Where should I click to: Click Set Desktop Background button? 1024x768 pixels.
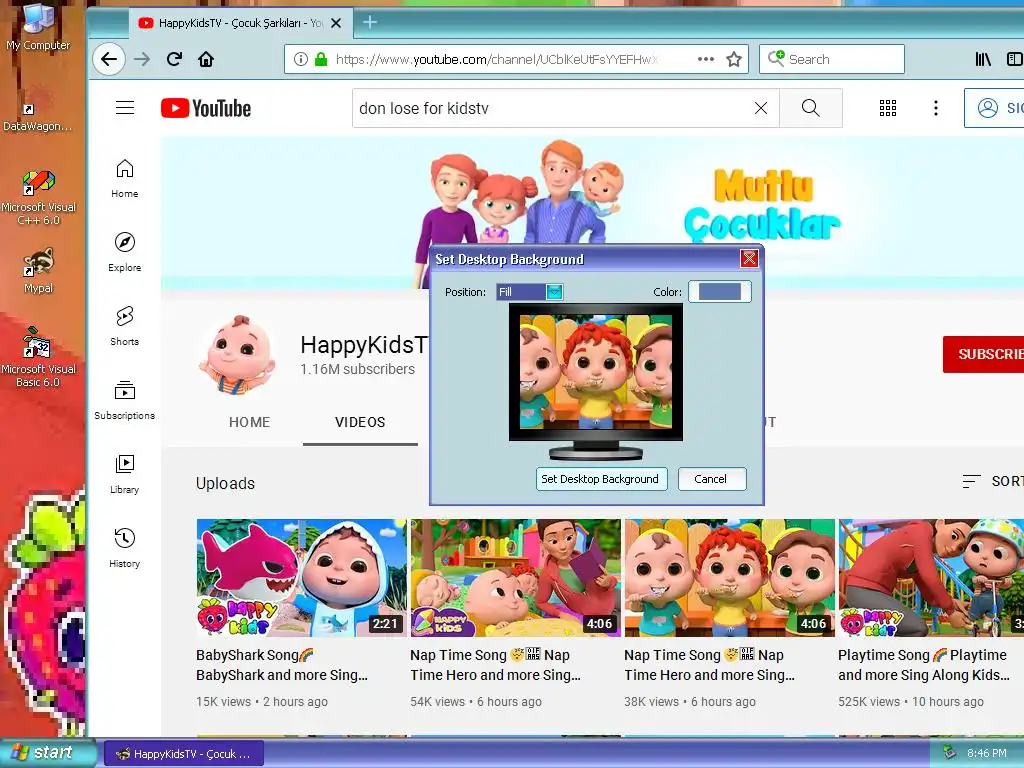(x=601, y=479)
